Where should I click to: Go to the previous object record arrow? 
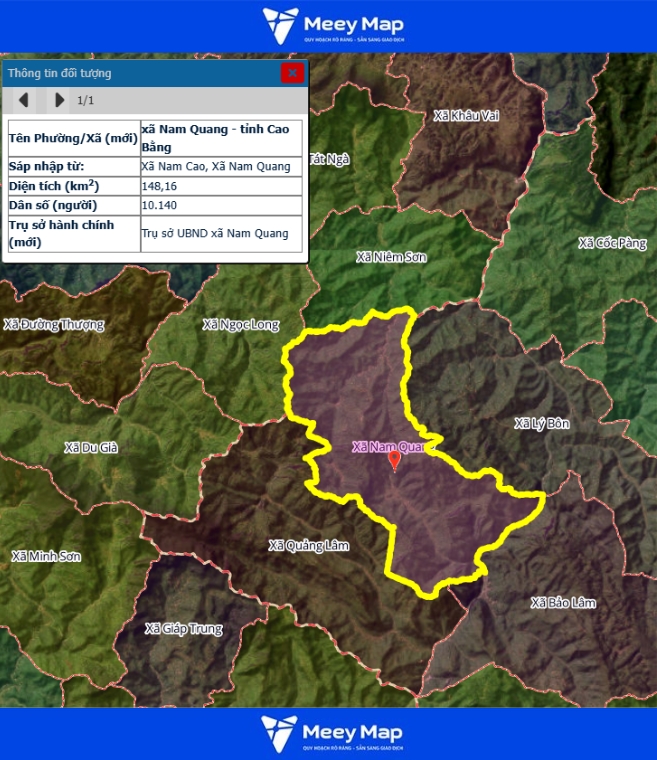click(24, 100)
